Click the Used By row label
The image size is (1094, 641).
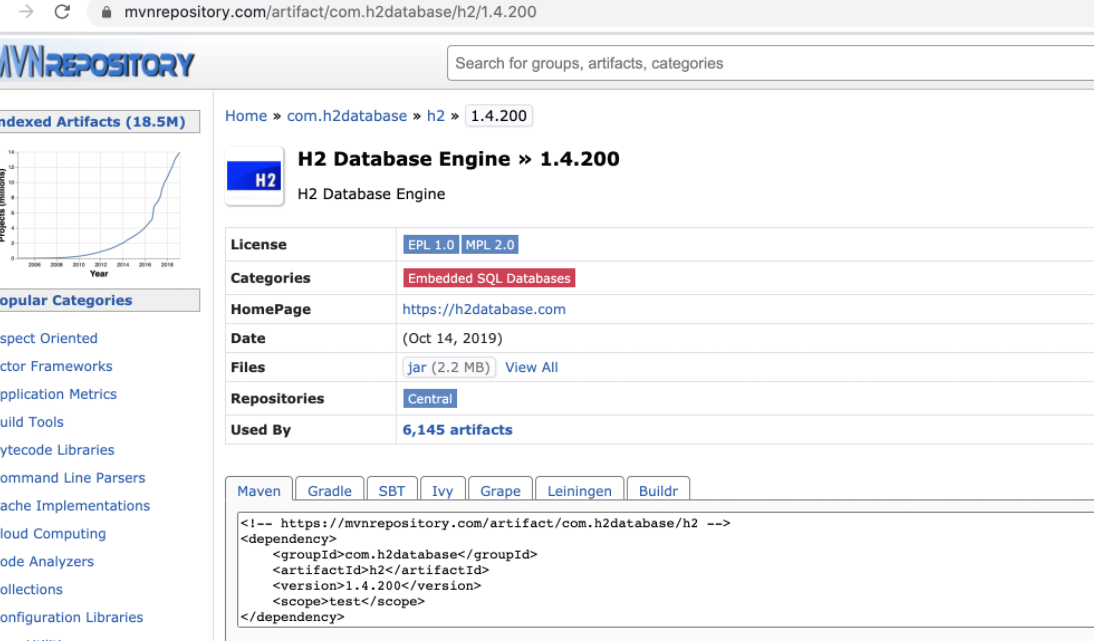[x=261, y=430]
